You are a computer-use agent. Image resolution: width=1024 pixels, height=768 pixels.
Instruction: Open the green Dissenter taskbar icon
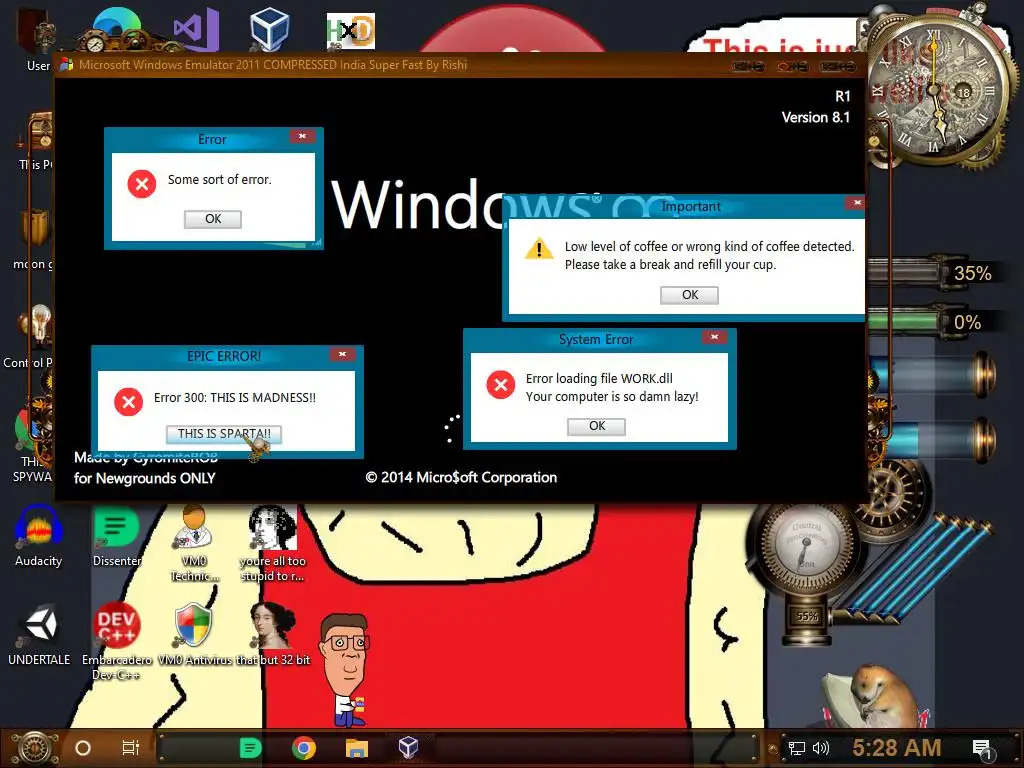coord(250,748)
